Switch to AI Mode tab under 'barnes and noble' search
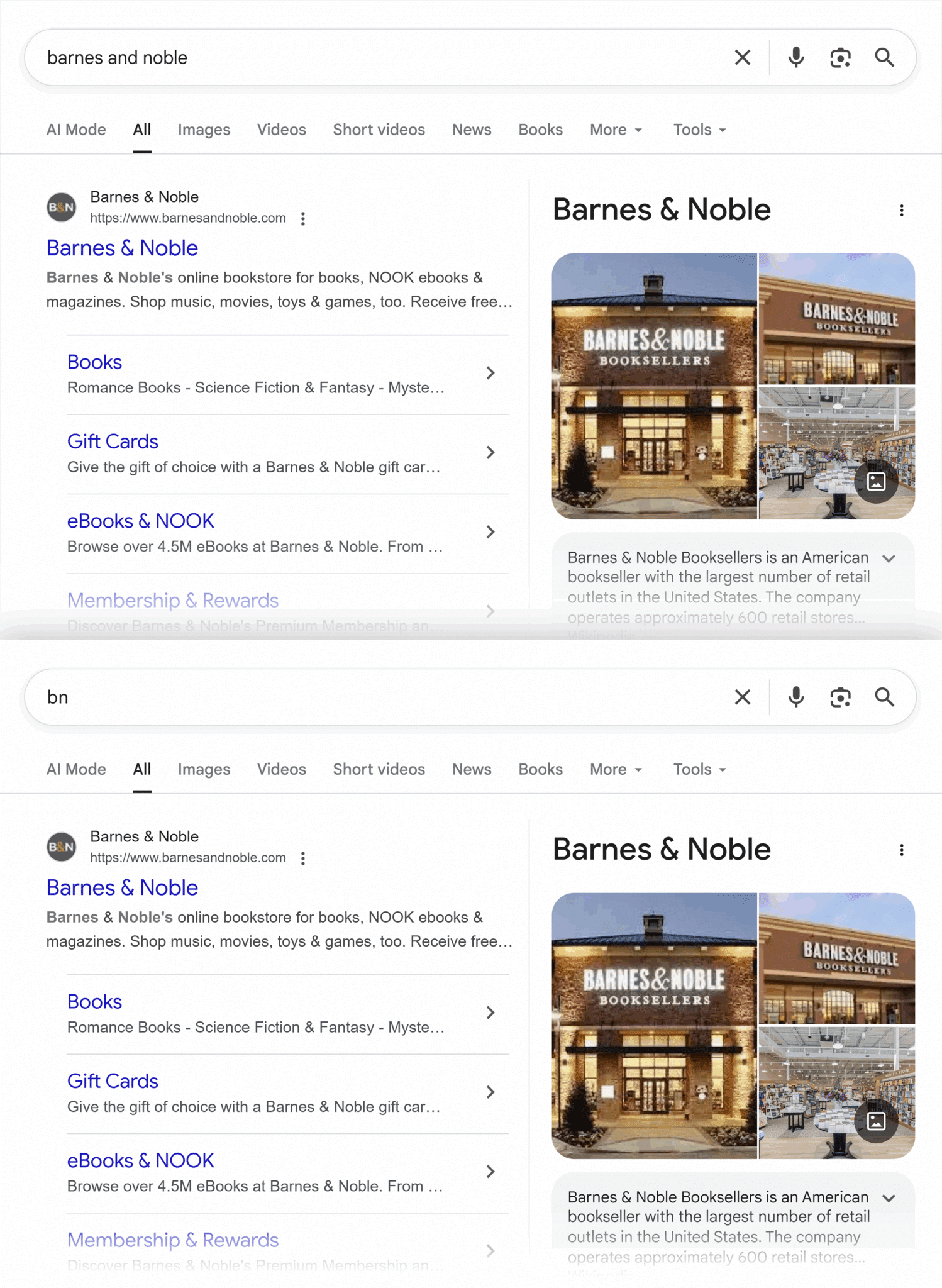The width and height of the screenshot is (942, 1288). tap(76, 130)
